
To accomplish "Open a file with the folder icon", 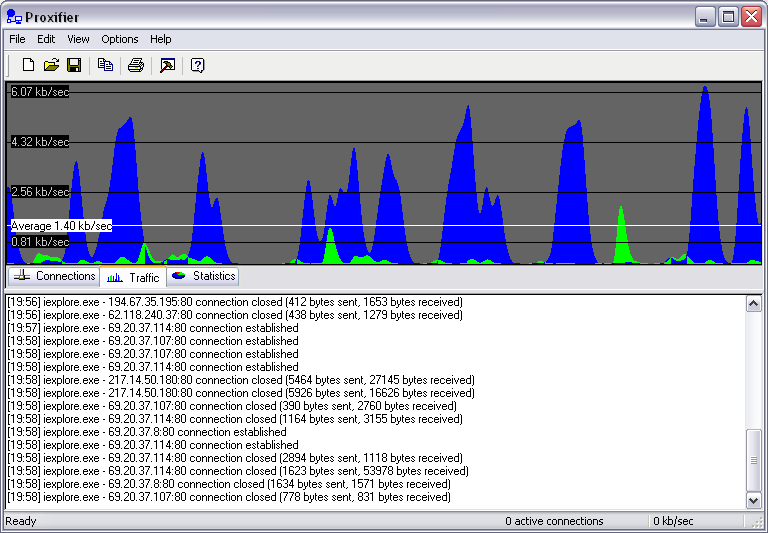I will 51,65.
